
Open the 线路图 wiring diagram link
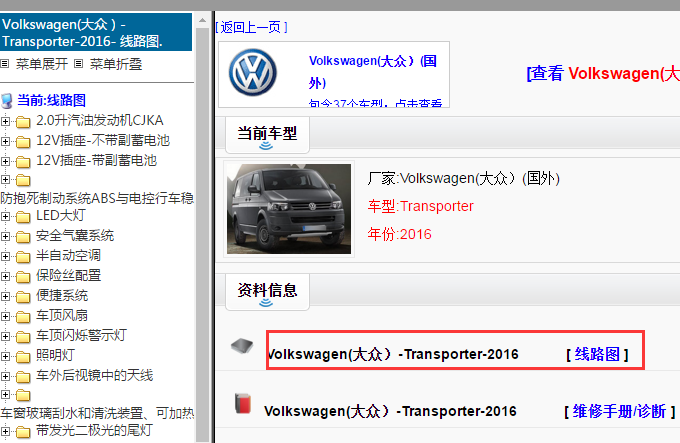pyautogui.click(x=597, y=355)
